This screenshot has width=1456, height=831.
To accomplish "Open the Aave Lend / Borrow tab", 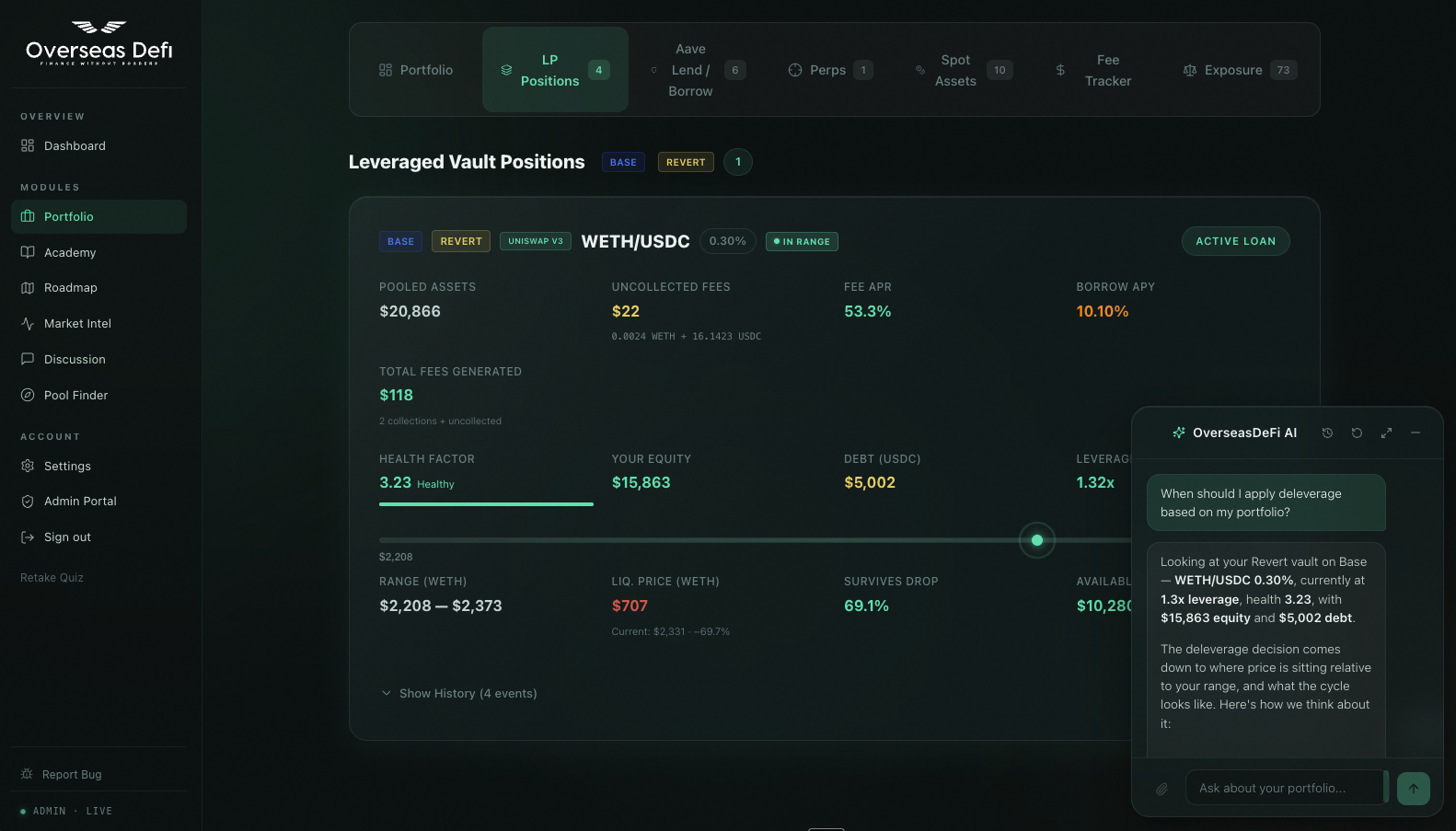I will [698, 70].
